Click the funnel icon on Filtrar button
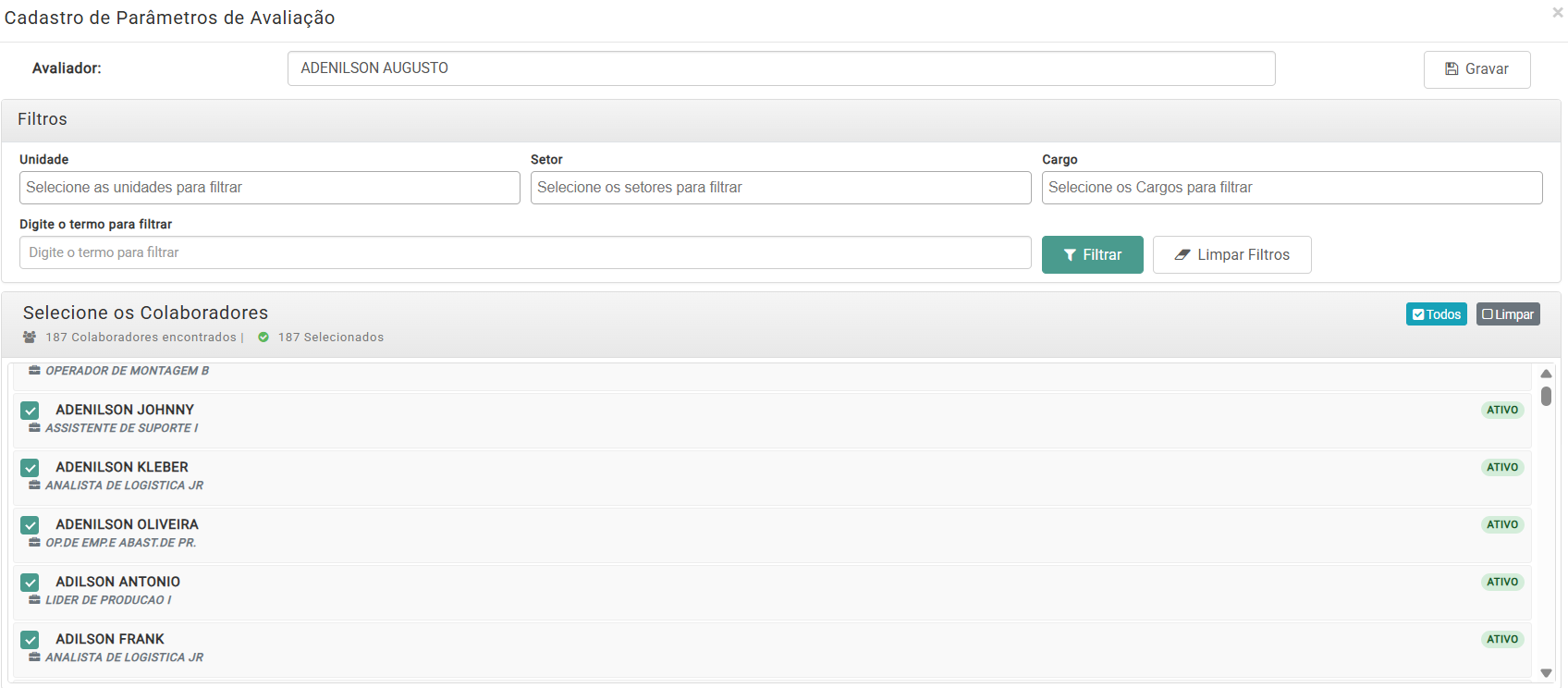Screen dimensions: 1568x688 [x=1070, y=255]
